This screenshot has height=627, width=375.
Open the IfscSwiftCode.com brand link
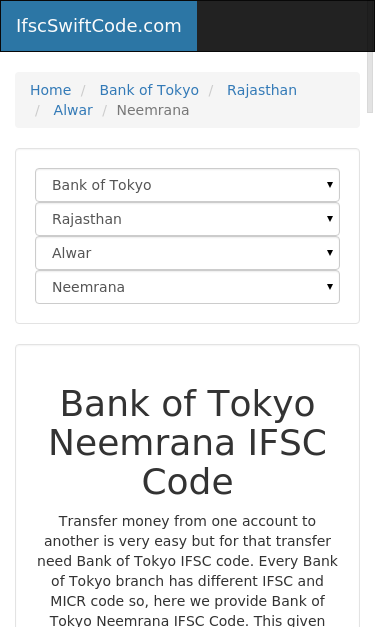click(99, 26)
